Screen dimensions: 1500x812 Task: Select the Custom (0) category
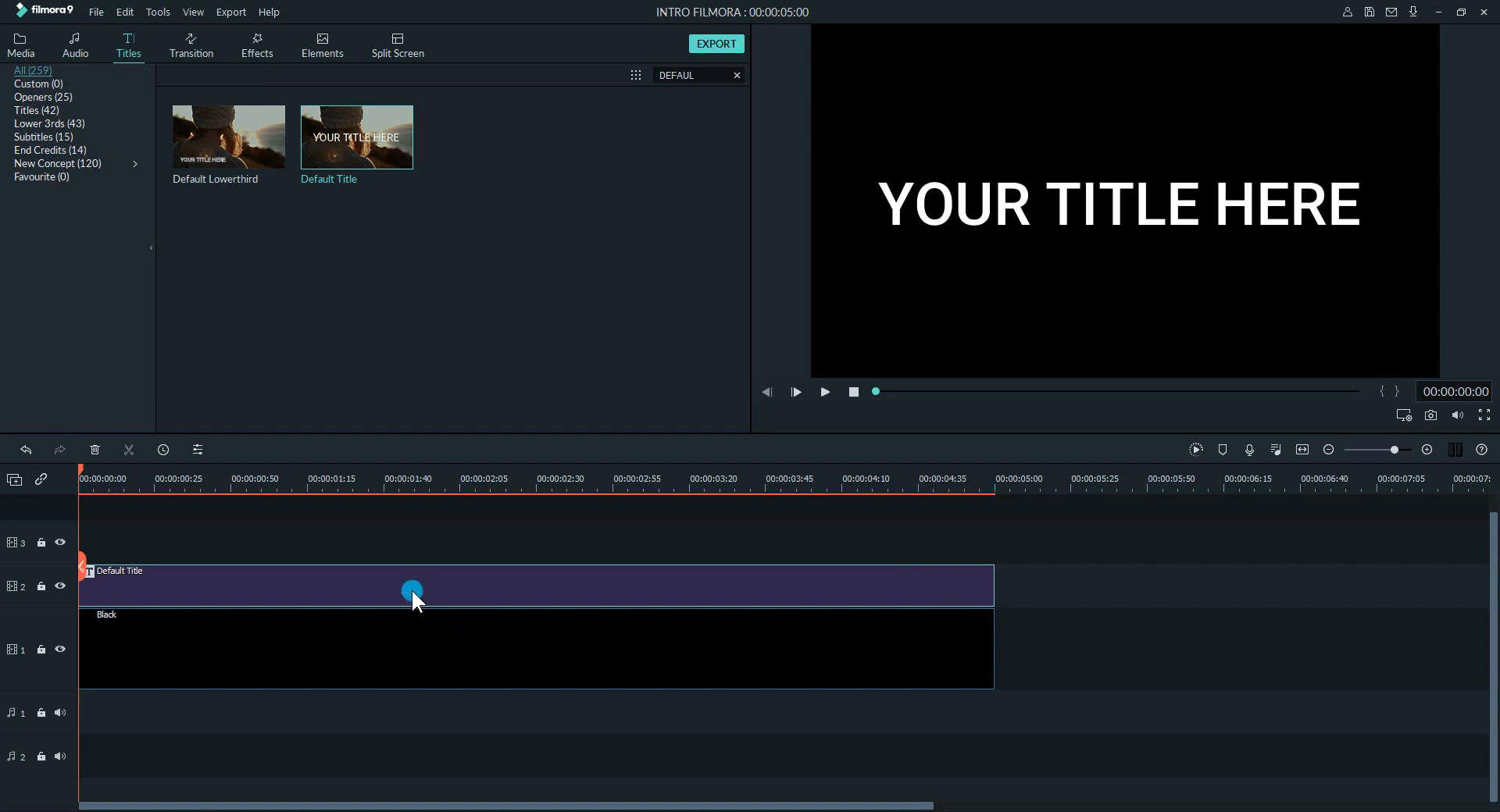[x=38, y=84]
